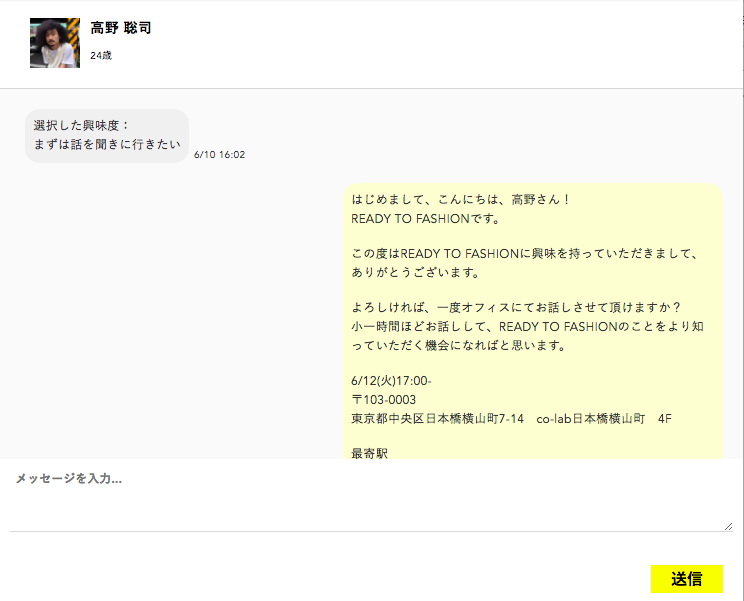The image size is (744, 601).
Task: Click the 最寄駅 text in message
Action: 369,454
